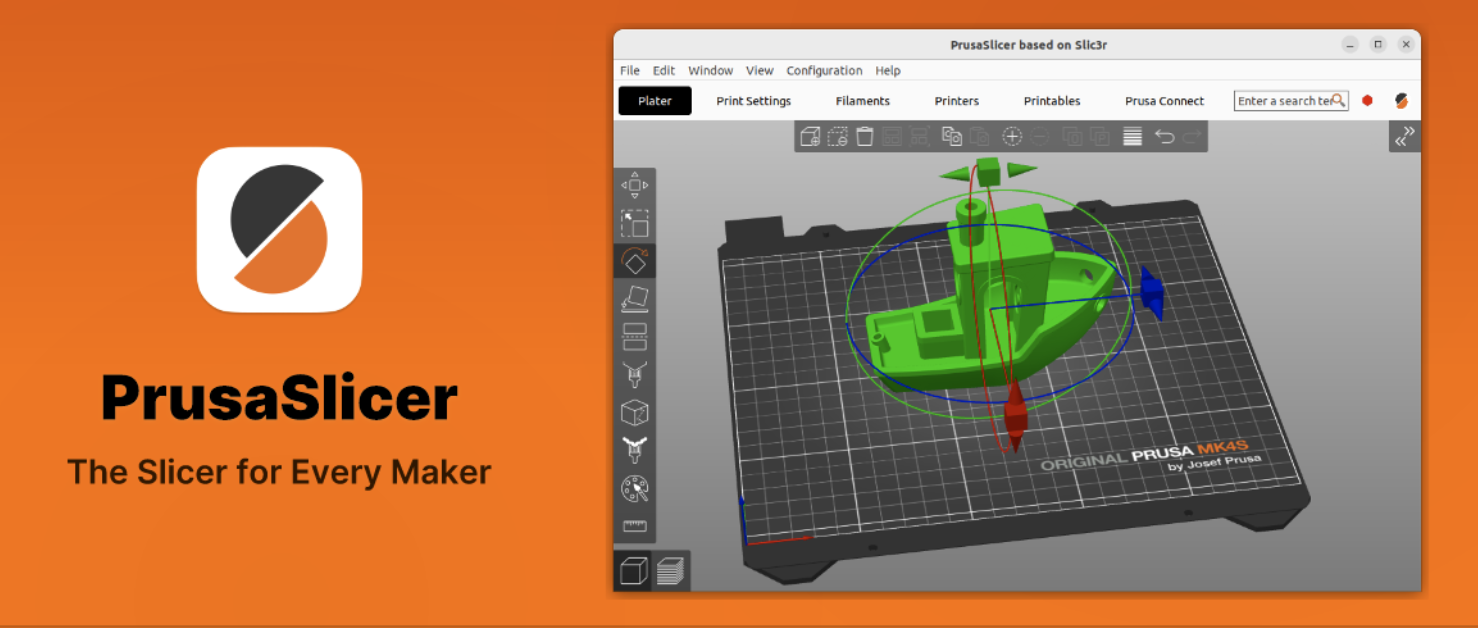Switch to the Printers tab
The height and width of the screenshot is (628, 1478).
coord(957,101)
